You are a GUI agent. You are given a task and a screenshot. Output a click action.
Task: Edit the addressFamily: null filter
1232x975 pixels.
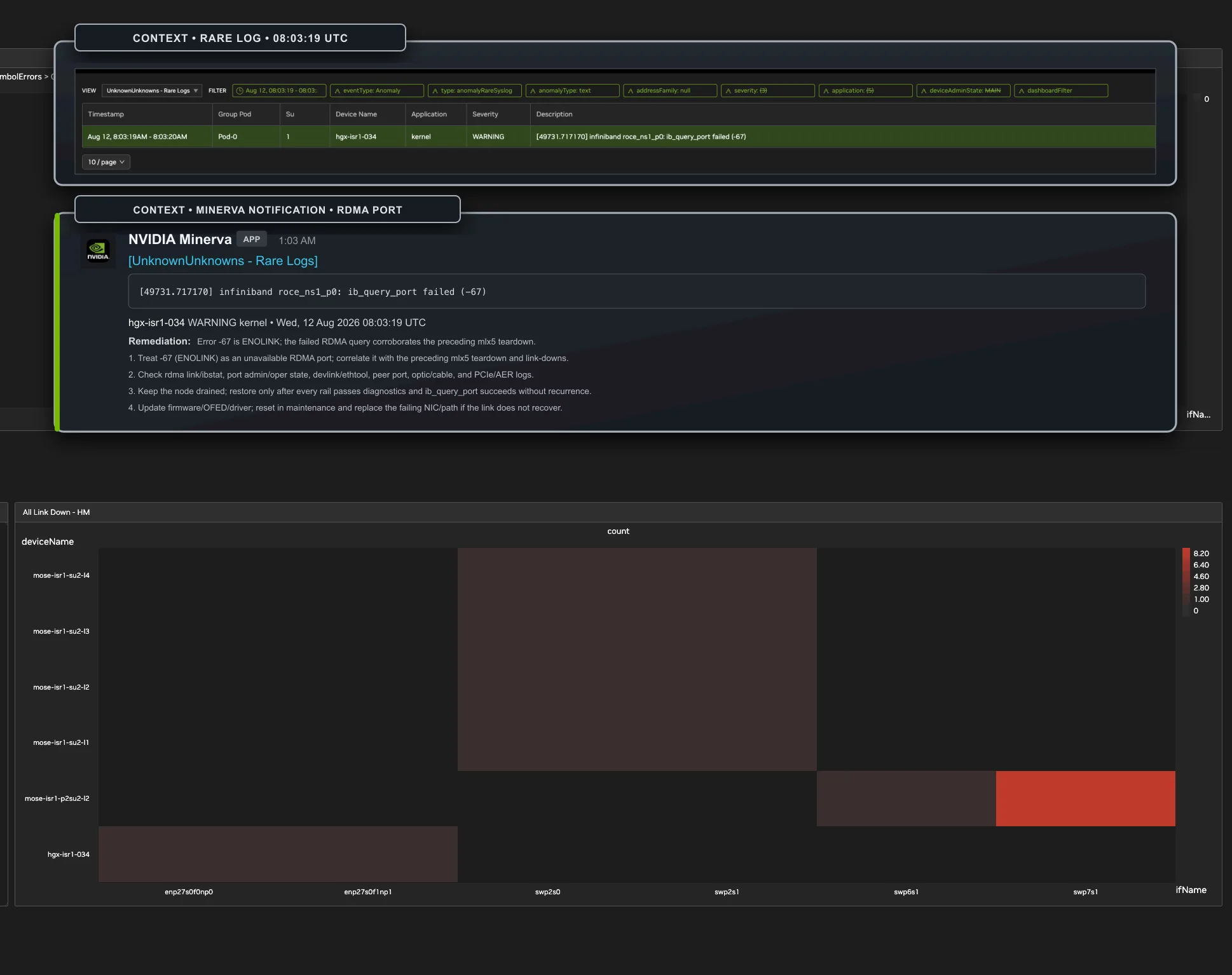coord(670,91)
